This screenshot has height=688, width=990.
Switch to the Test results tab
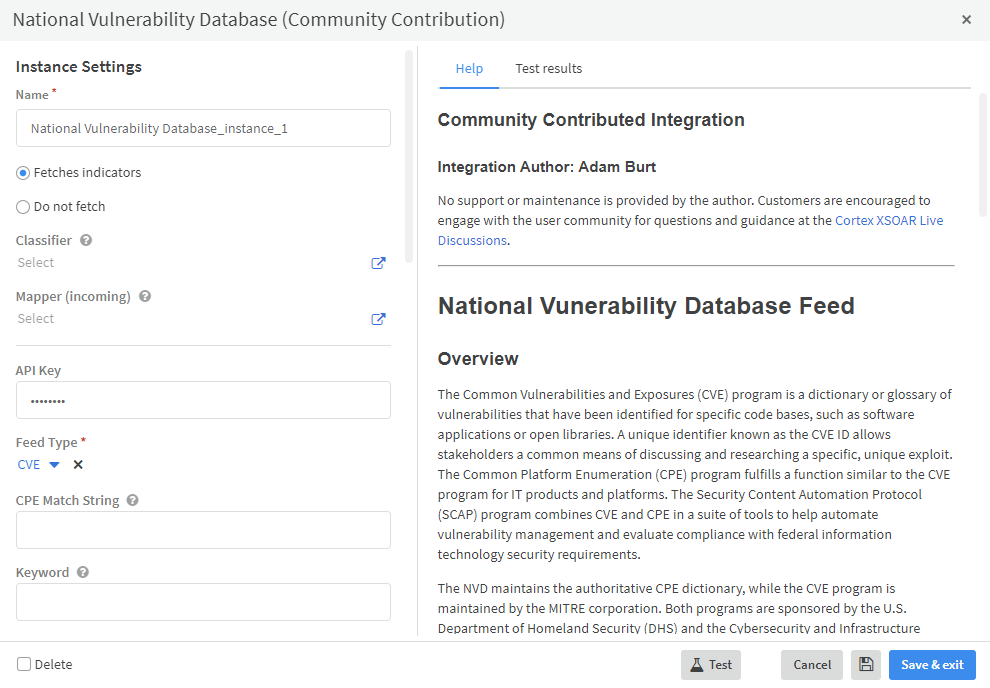point(548,69)
